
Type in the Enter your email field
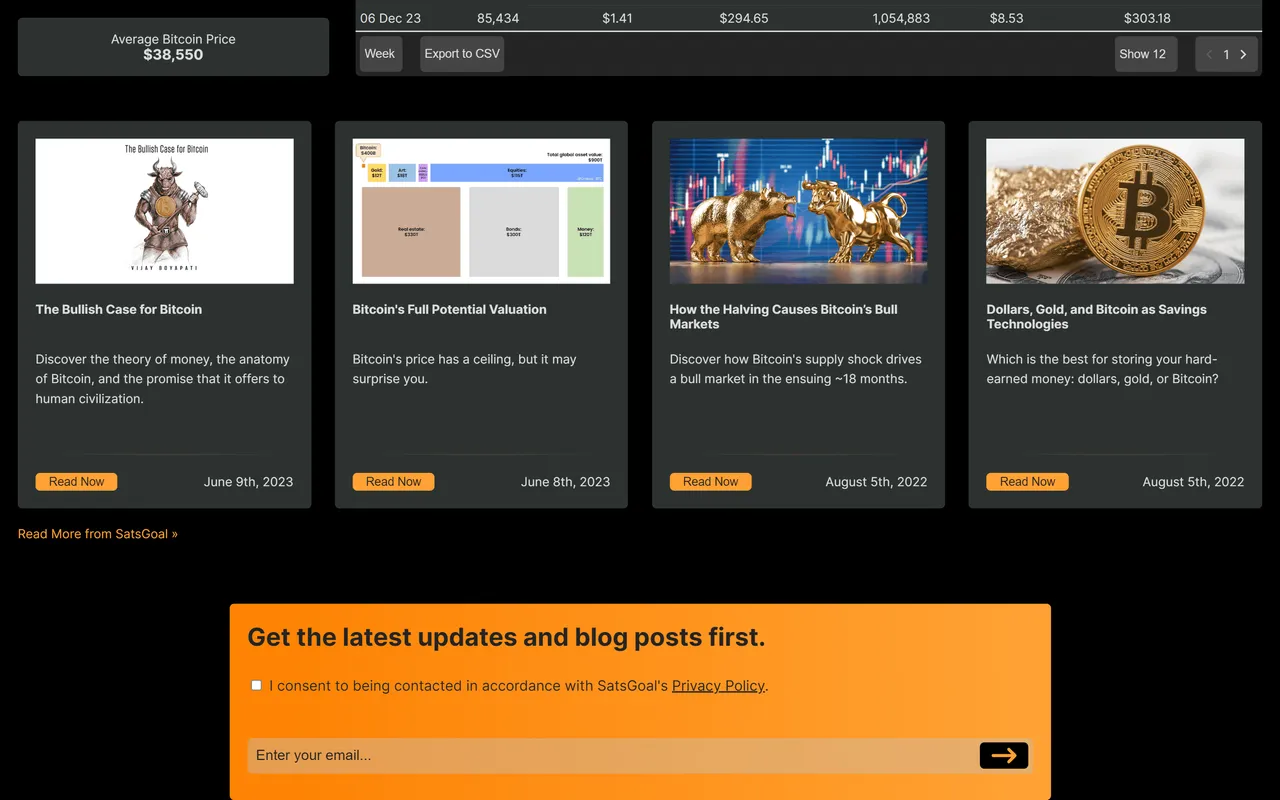(610, 756)
